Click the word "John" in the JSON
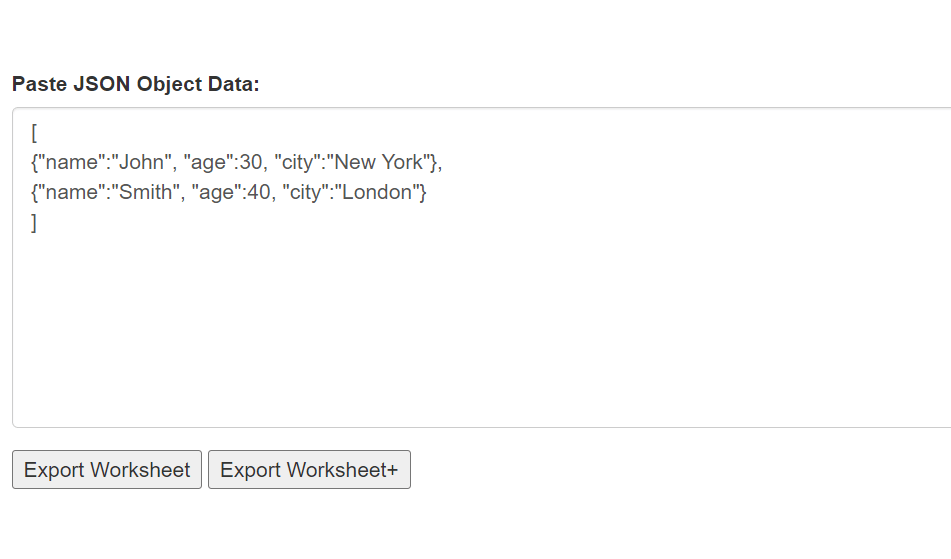 (141, 162)
